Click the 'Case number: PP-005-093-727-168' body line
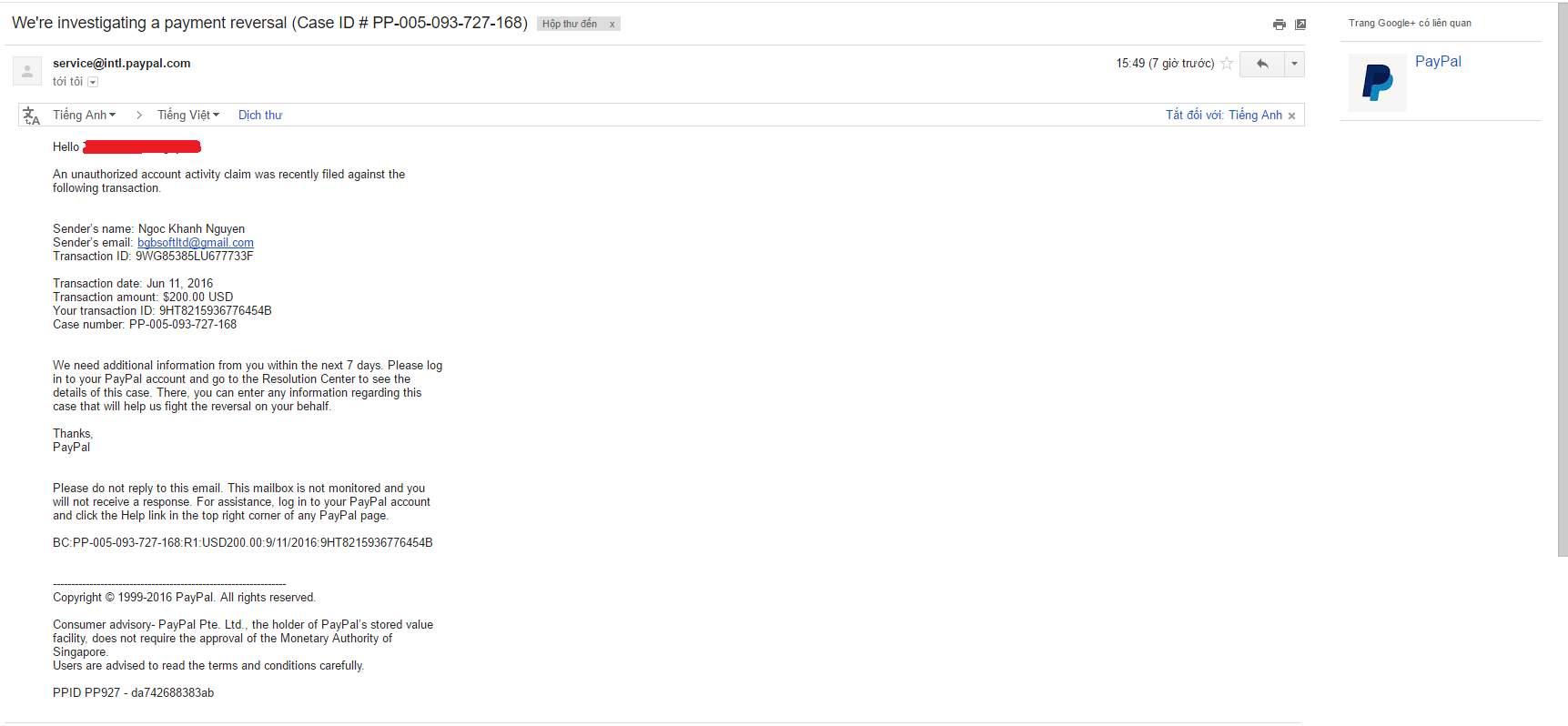The width and height of the screenshot is (1568, 726). point(145,325)
